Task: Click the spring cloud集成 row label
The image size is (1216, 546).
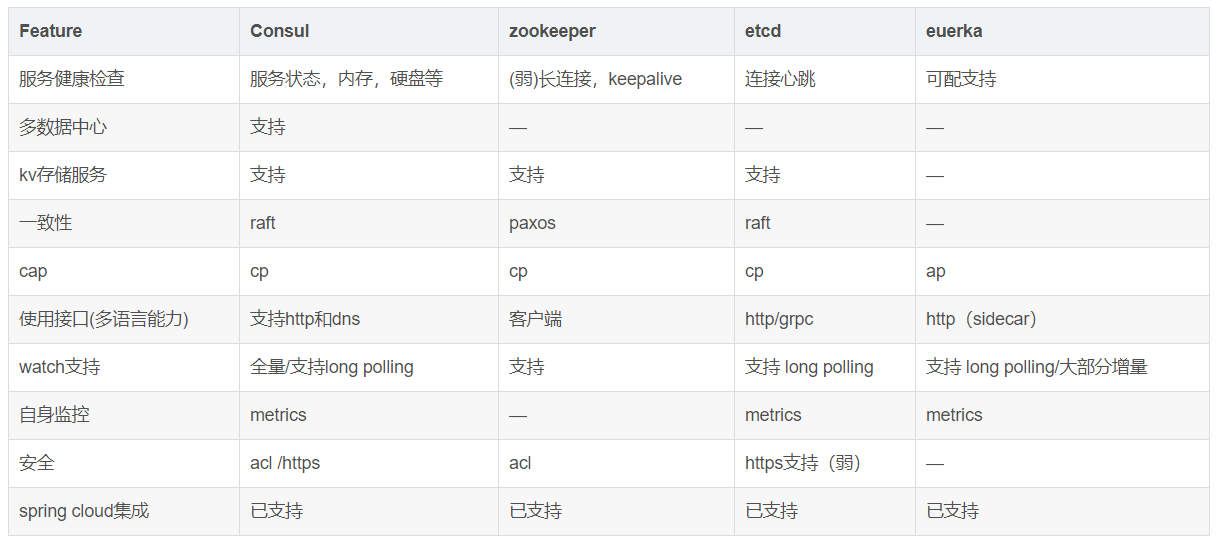Action: coord(84,511)
